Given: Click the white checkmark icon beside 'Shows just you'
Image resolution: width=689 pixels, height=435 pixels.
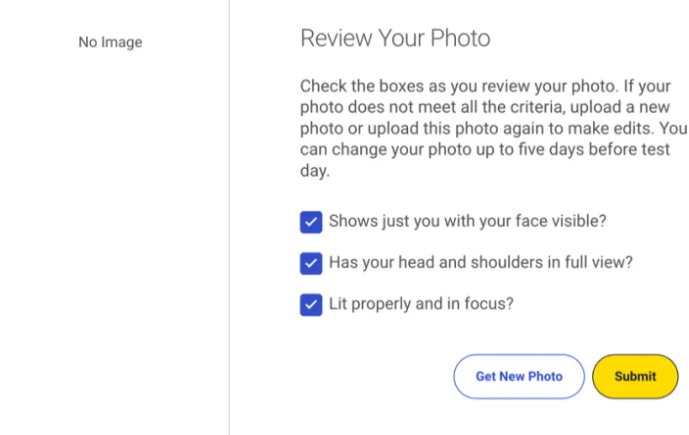Looking at the screenshot, I should pyautogui.click(x=311, y=222).
